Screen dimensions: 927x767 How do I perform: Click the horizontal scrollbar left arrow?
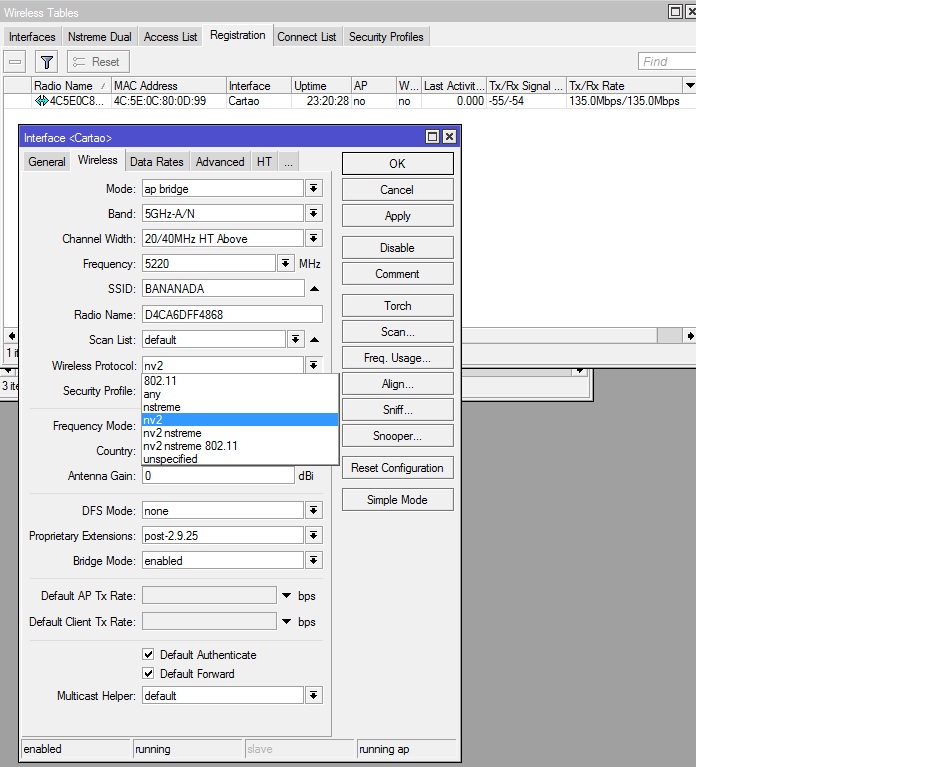click(11, 336)
